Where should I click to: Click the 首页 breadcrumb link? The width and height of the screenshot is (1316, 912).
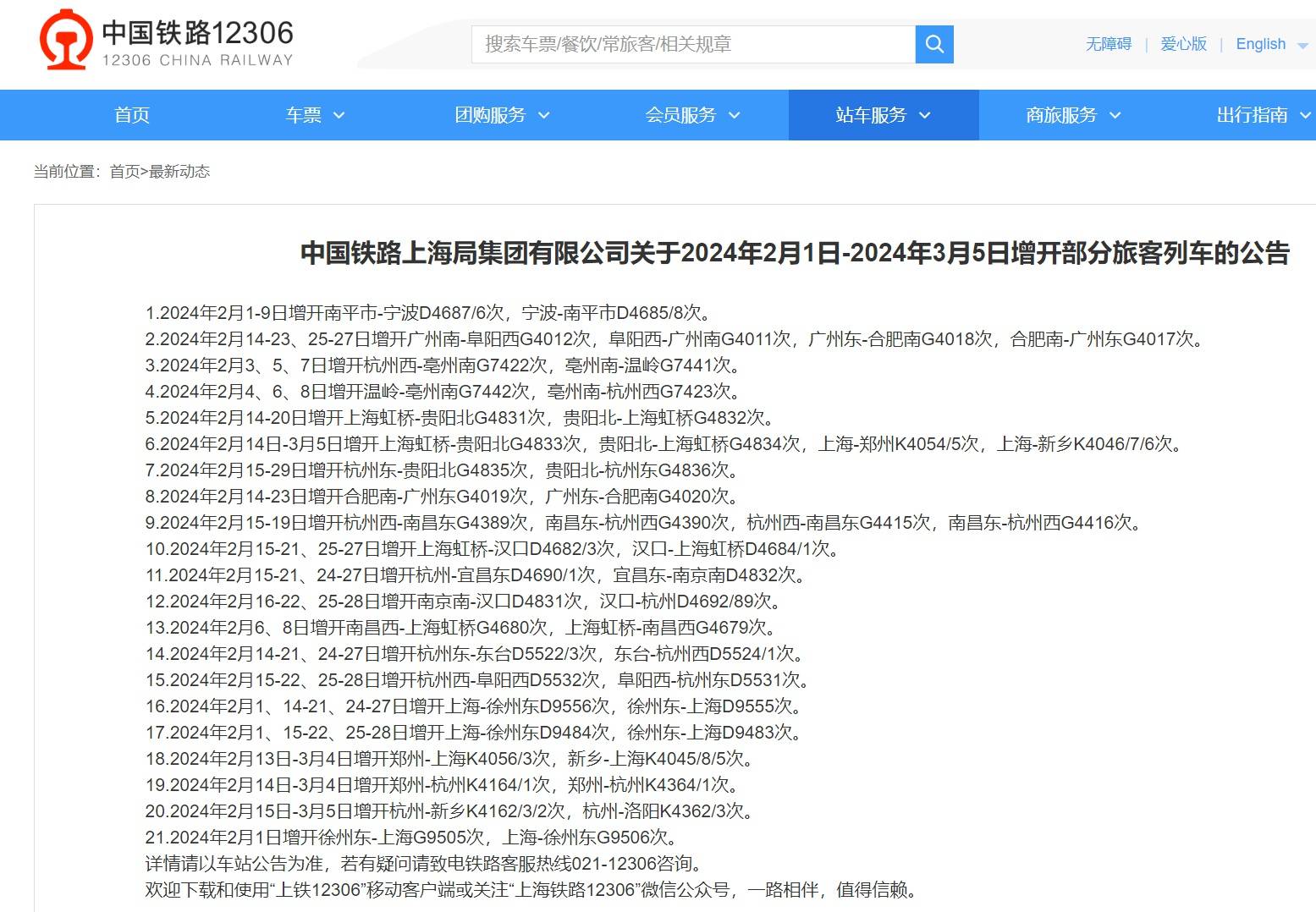tap(124, 172)
